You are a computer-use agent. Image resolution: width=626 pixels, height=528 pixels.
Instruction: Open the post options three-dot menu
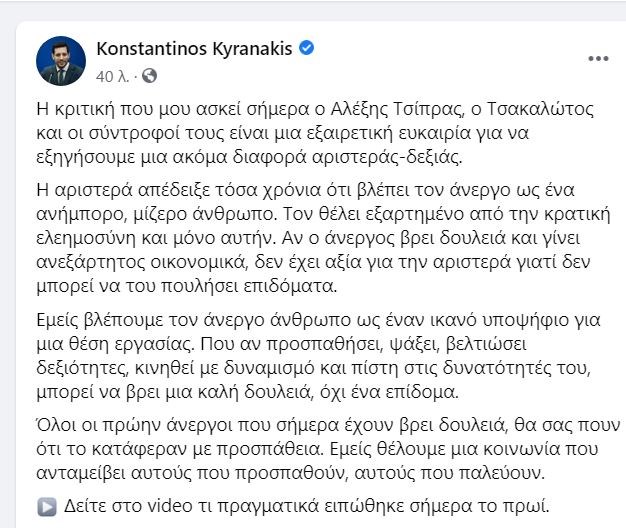[x=598, y=58]
